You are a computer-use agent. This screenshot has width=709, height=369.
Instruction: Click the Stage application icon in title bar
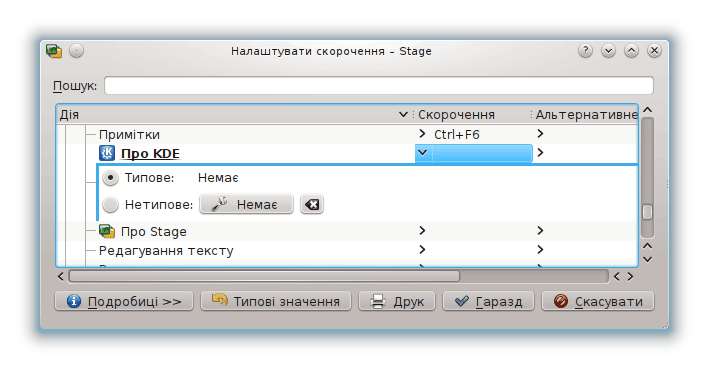[54, 51]
